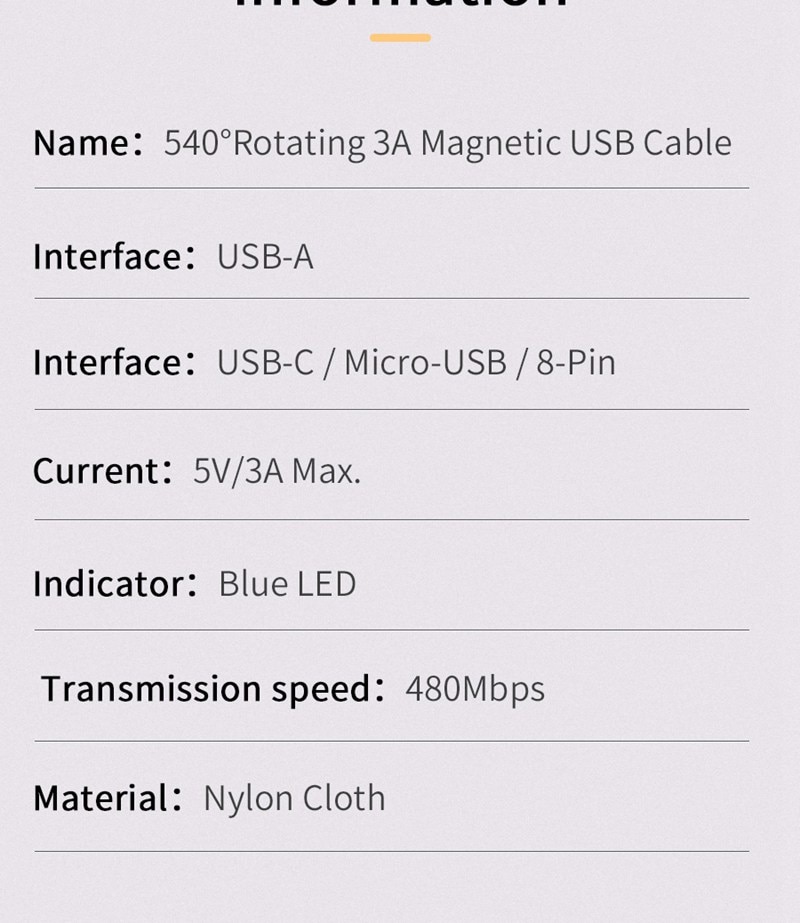The width and height of the screenshot is (800, 923).
Task: Click the word "Magnetic" in the product name
Action: (x=490, y=143)
